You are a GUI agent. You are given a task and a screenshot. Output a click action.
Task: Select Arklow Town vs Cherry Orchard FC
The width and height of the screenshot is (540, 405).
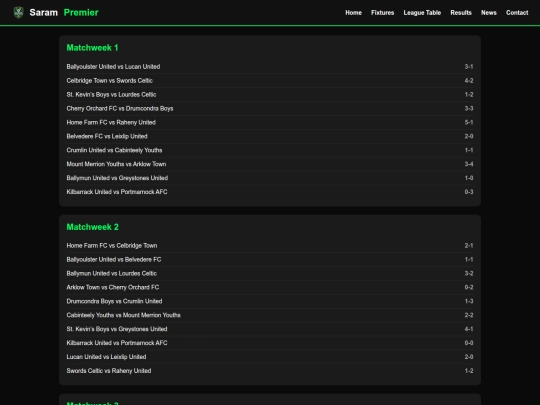pyautogui.click(x=270, y=287)
